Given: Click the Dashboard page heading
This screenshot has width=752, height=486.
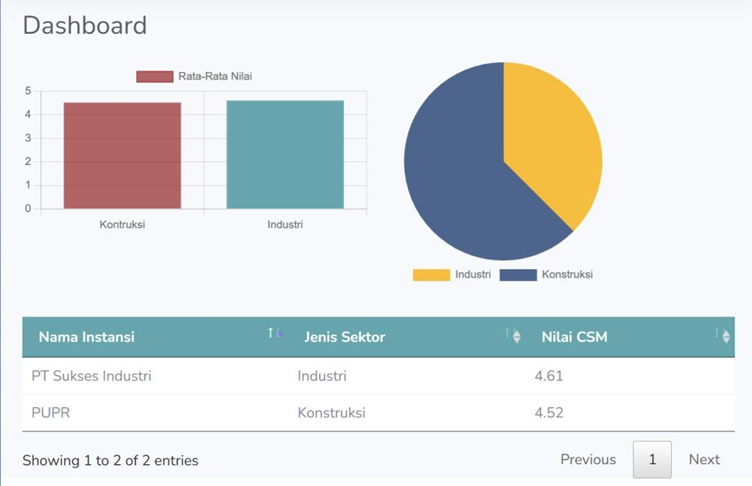Looking at the screenshot, I should pyautogui.click(x=85, y=26).
